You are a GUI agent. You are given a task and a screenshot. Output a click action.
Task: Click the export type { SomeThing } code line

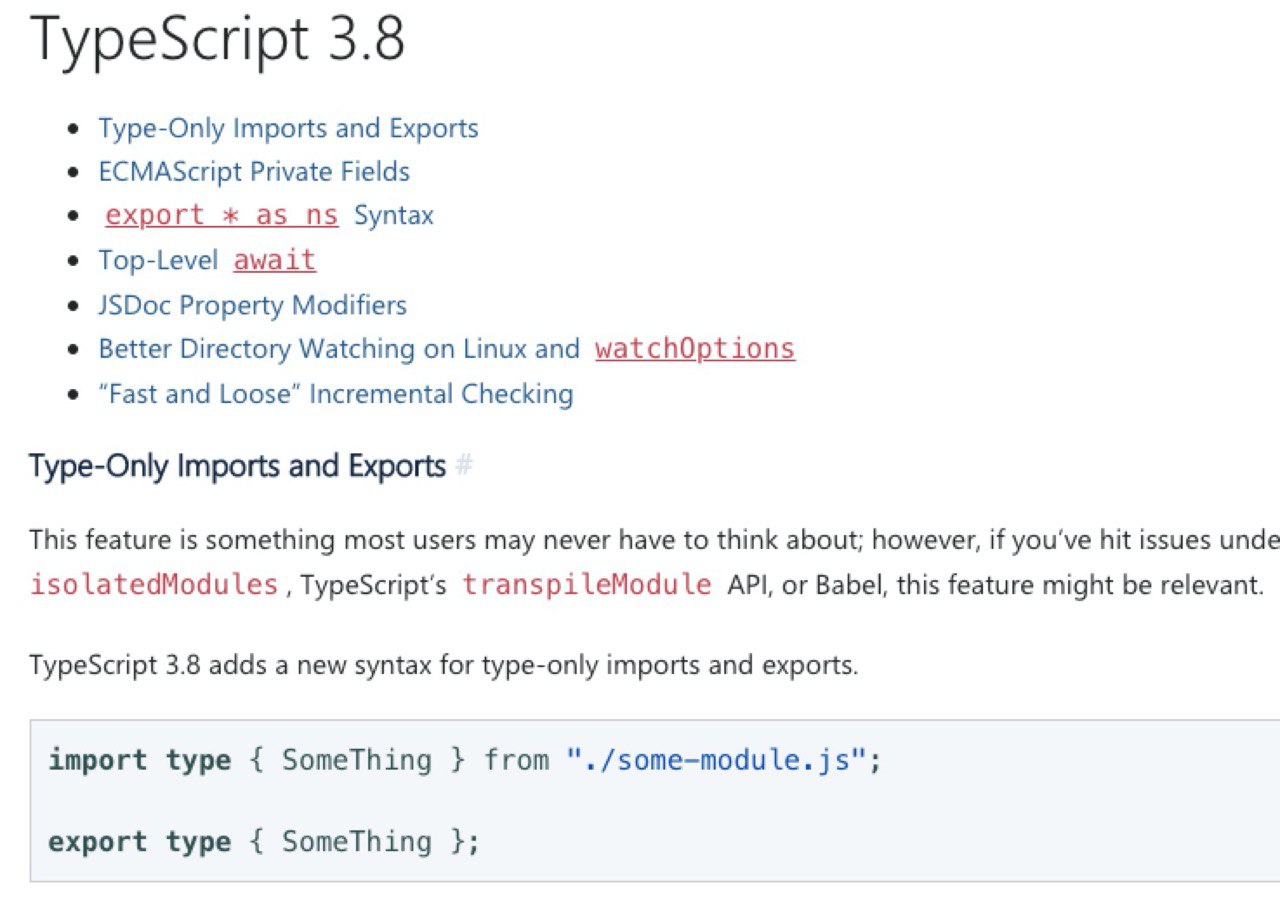click(264, 842)
